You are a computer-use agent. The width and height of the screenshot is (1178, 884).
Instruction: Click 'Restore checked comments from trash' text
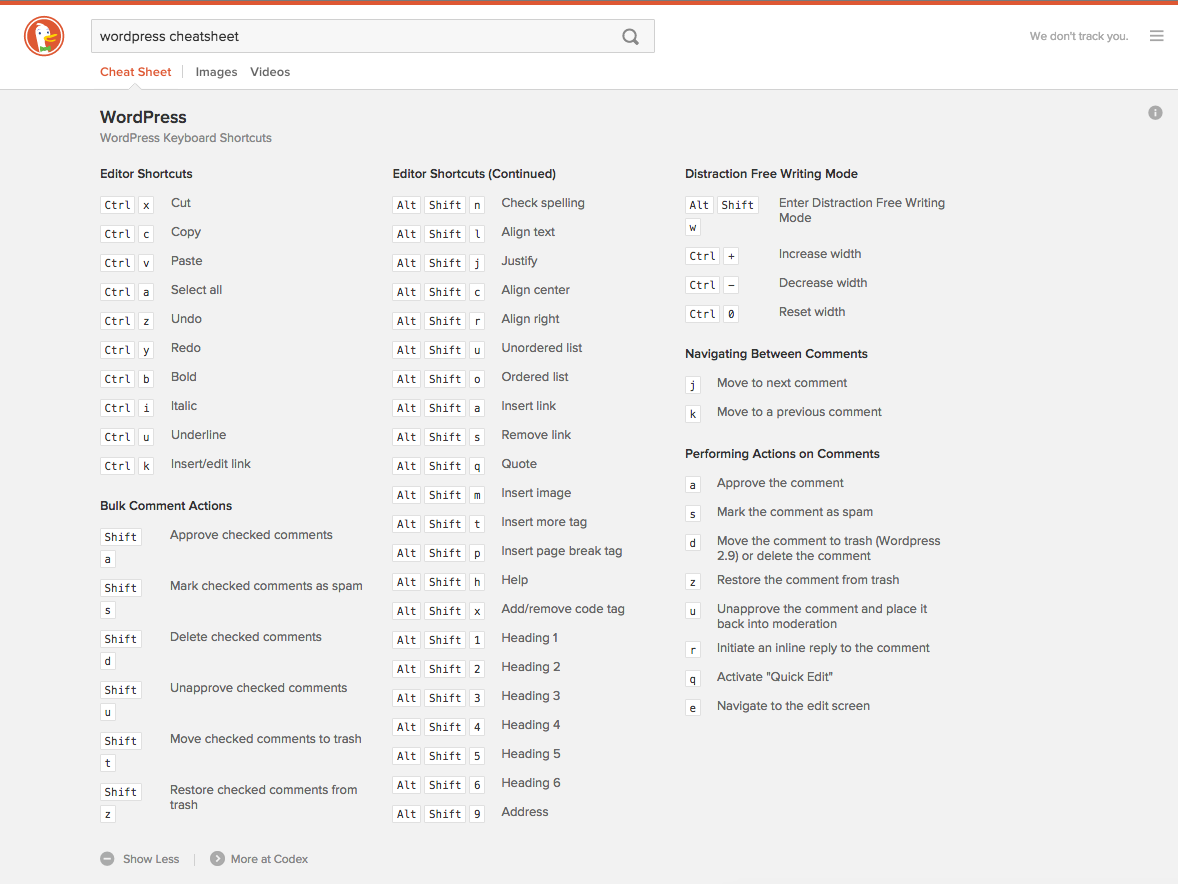tap(264, 798)
